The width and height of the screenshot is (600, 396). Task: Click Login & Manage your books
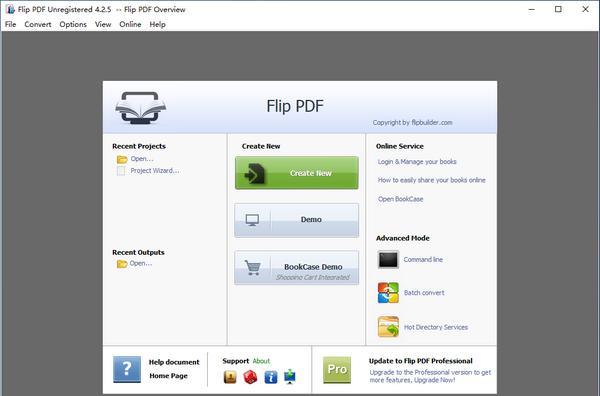click(417, 161)
